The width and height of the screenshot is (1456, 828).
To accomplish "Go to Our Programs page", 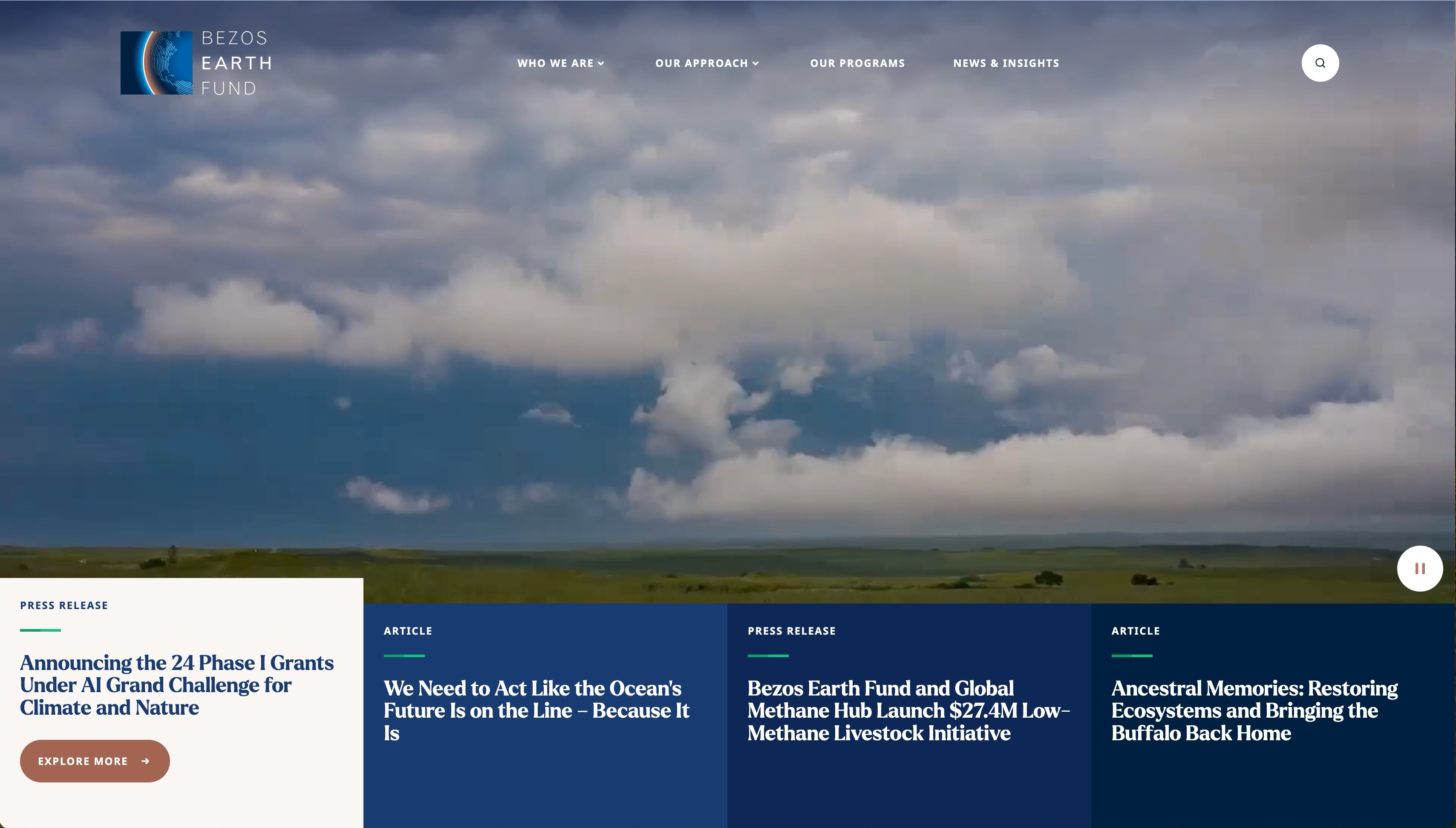I will point(857,63).
